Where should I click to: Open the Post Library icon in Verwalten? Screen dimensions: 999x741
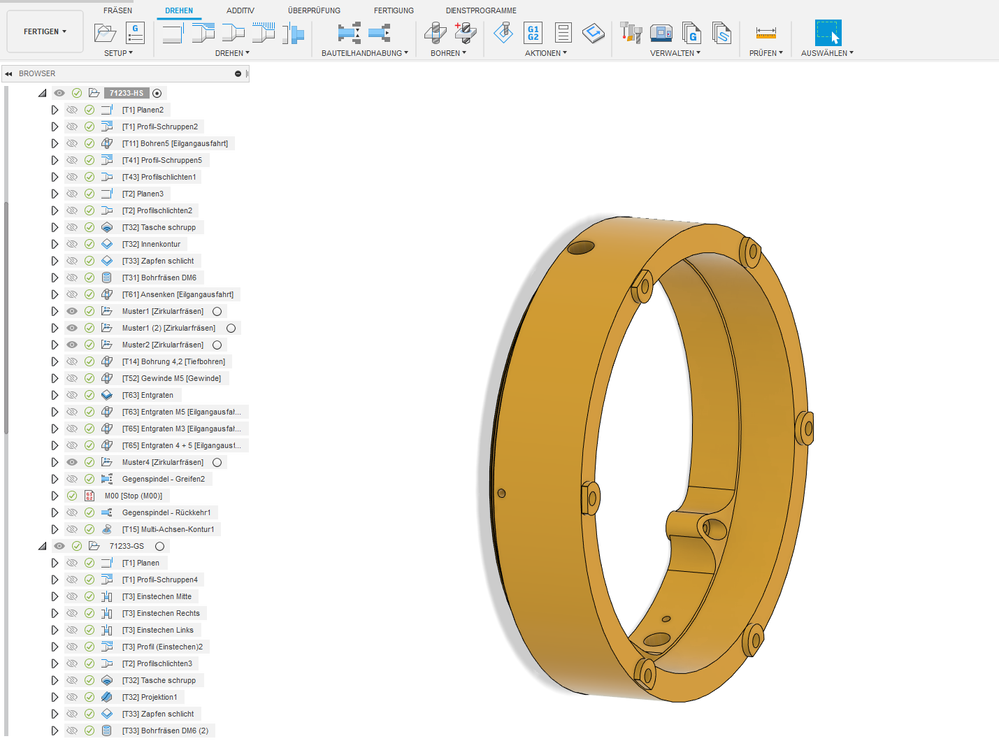[x=691, y=32]
